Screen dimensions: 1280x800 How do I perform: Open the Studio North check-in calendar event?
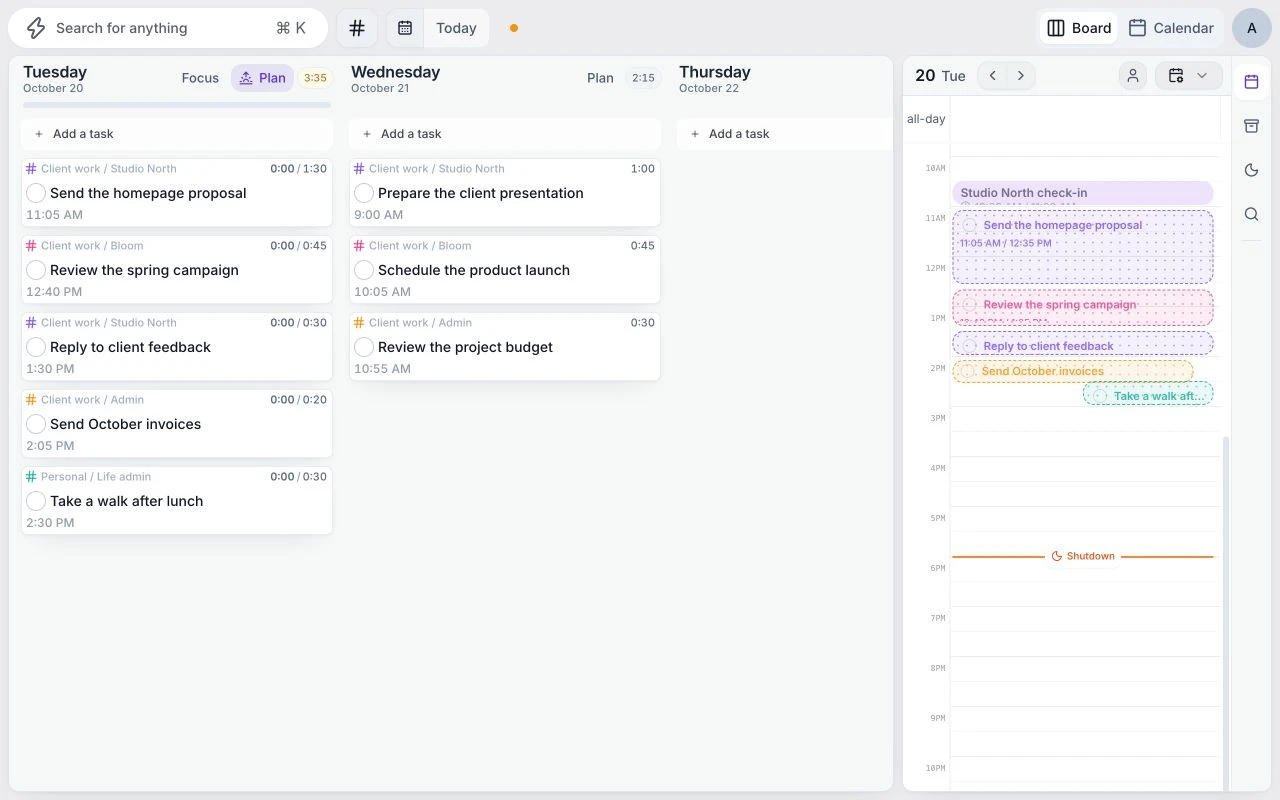[1083, 193]
